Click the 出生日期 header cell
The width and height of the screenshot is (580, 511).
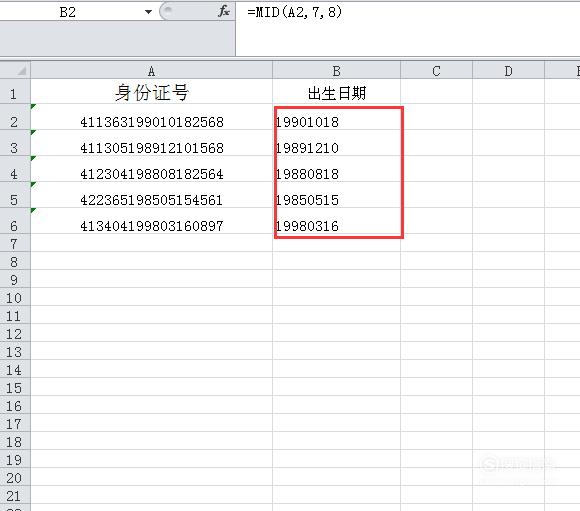point(336,91)
